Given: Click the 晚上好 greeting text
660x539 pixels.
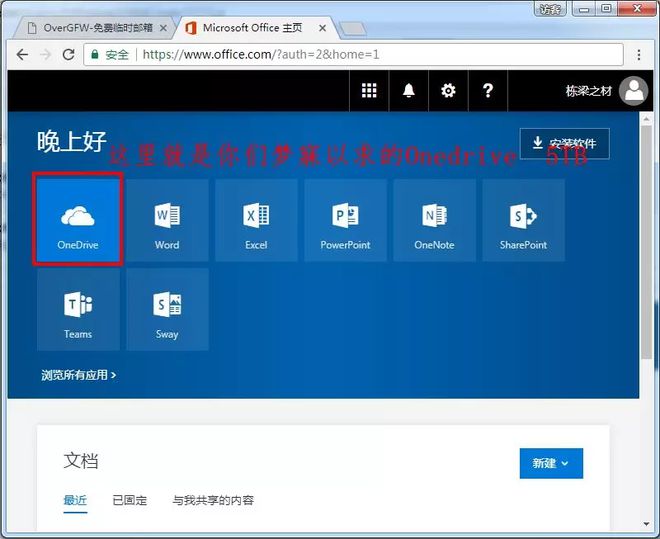Looking at the screenshot, I should 72,141.
